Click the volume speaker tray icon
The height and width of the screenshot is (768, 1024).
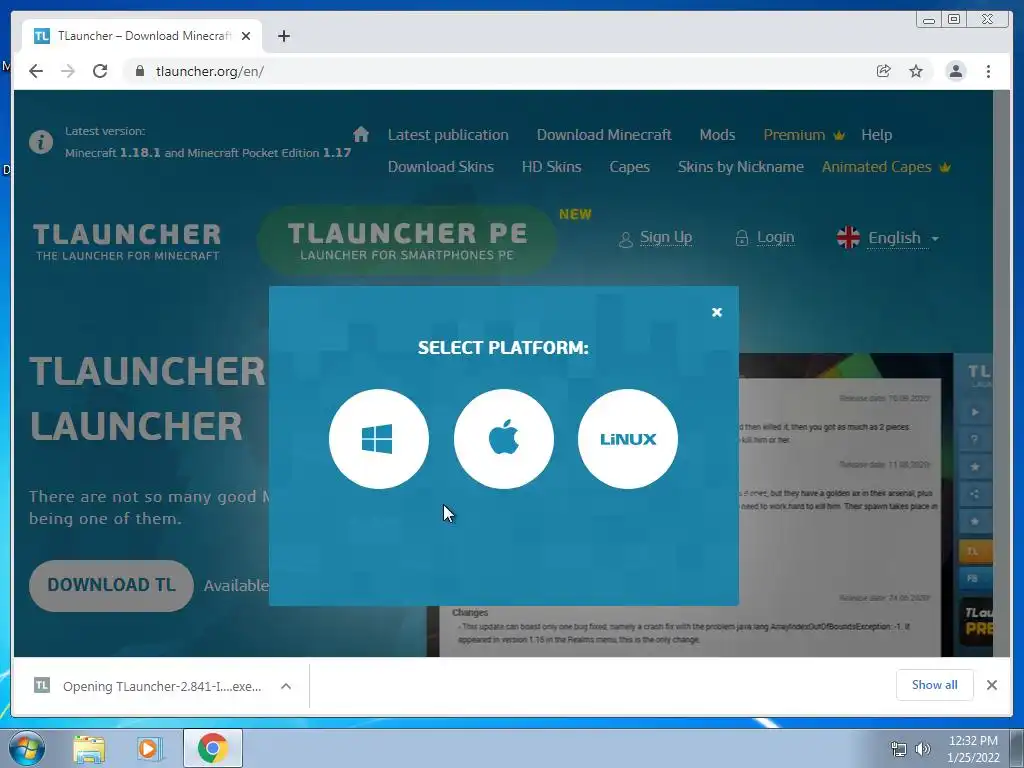(x=922, y=749)
